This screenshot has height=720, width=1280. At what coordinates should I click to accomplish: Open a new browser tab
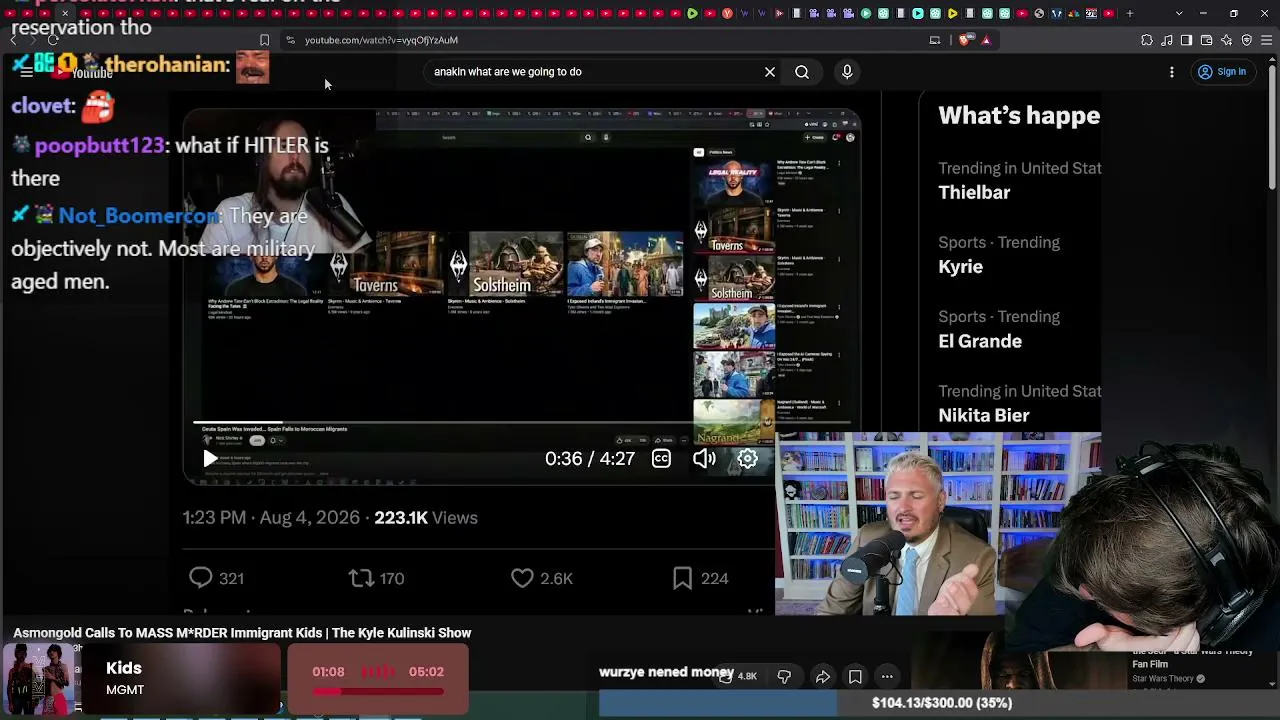tap(1130, 14)
